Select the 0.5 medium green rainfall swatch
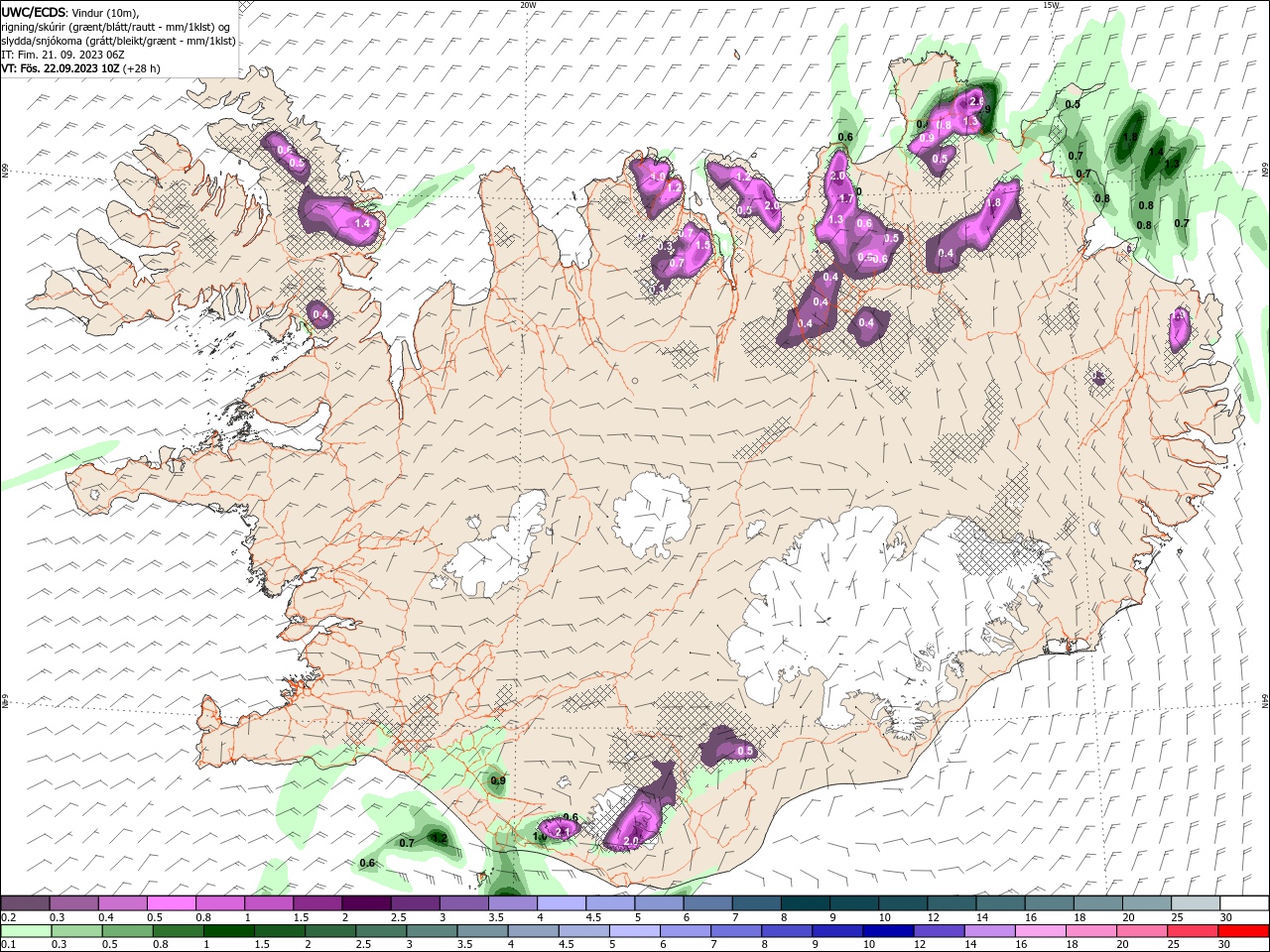The height and width of the screenshot is (952, 1270). [x=127, y=931]
